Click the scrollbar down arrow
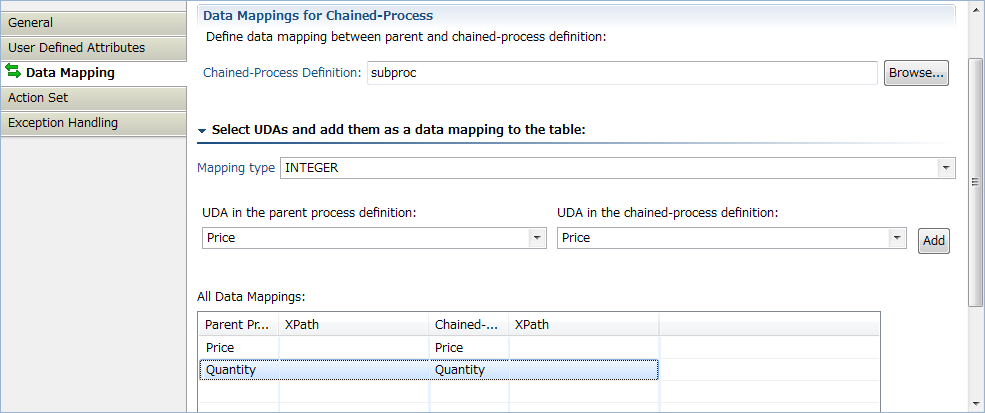This screenshot has height=413, width=985. pos(975,403)
